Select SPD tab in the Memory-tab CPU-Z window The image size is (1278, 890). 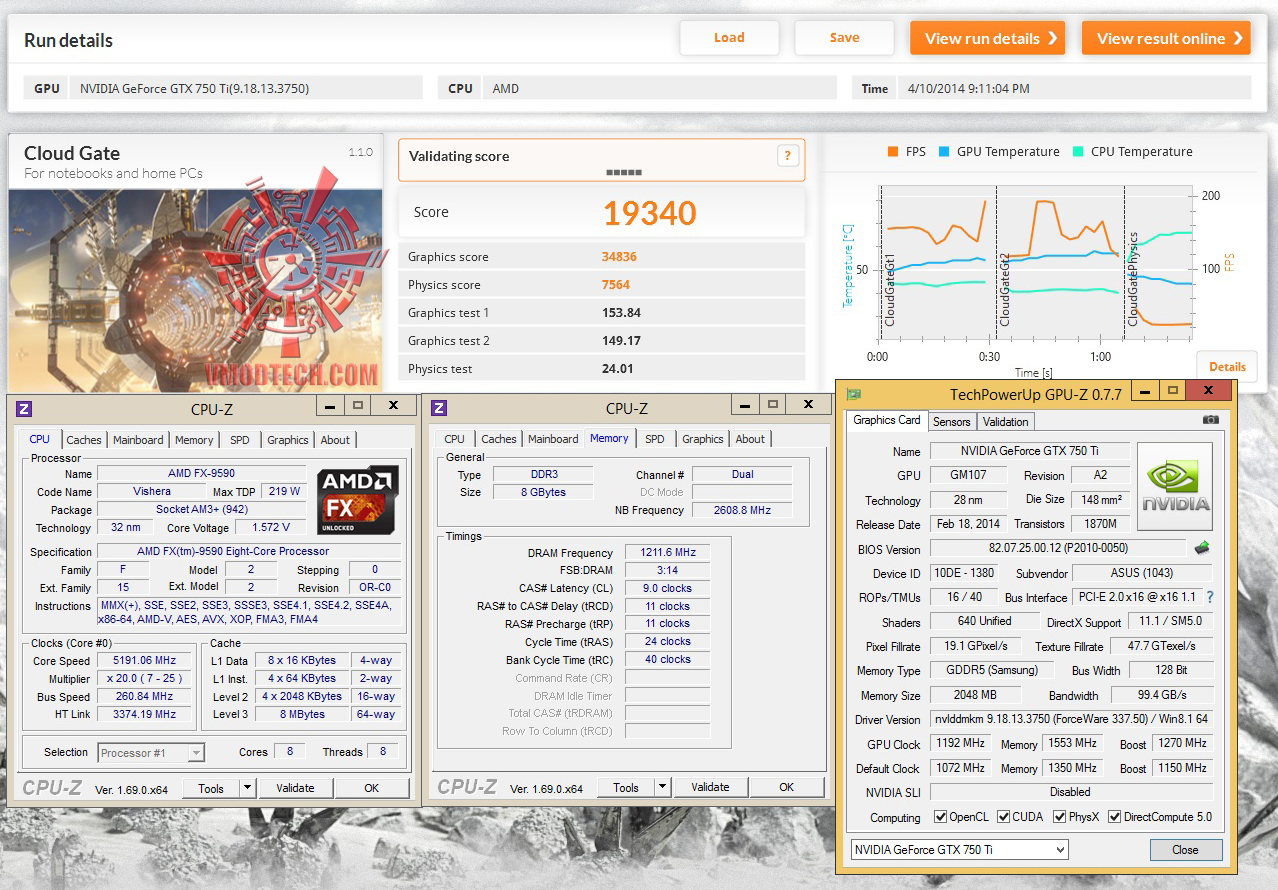pos(655,439)
